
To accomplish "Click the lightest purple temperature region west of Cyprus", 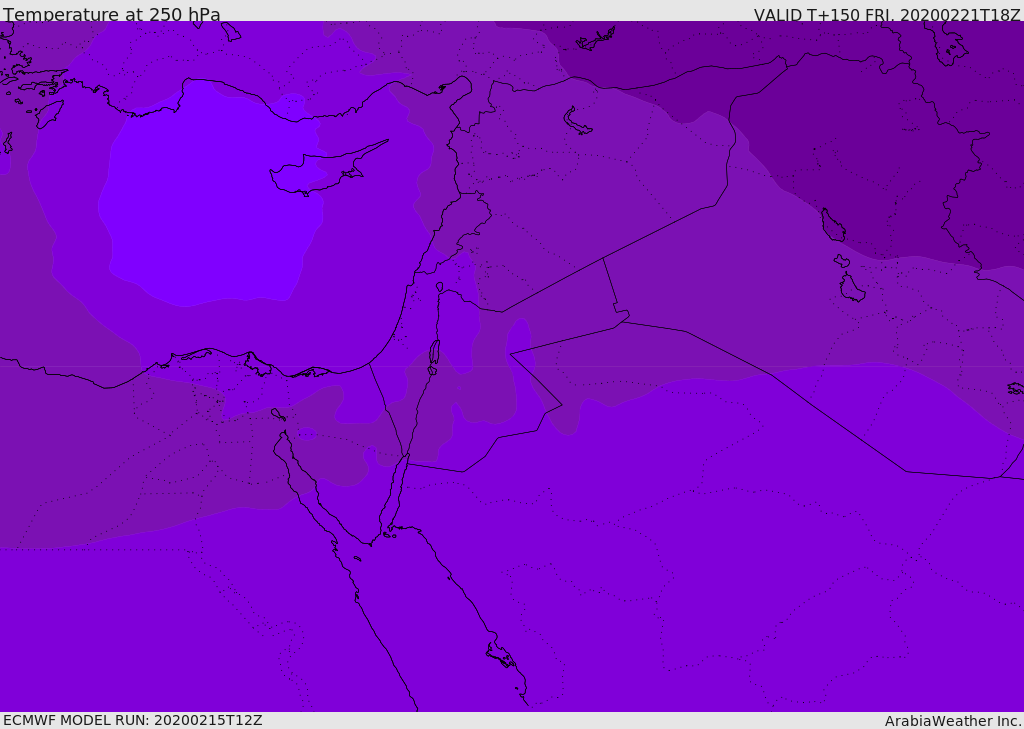I will (209, 196).
